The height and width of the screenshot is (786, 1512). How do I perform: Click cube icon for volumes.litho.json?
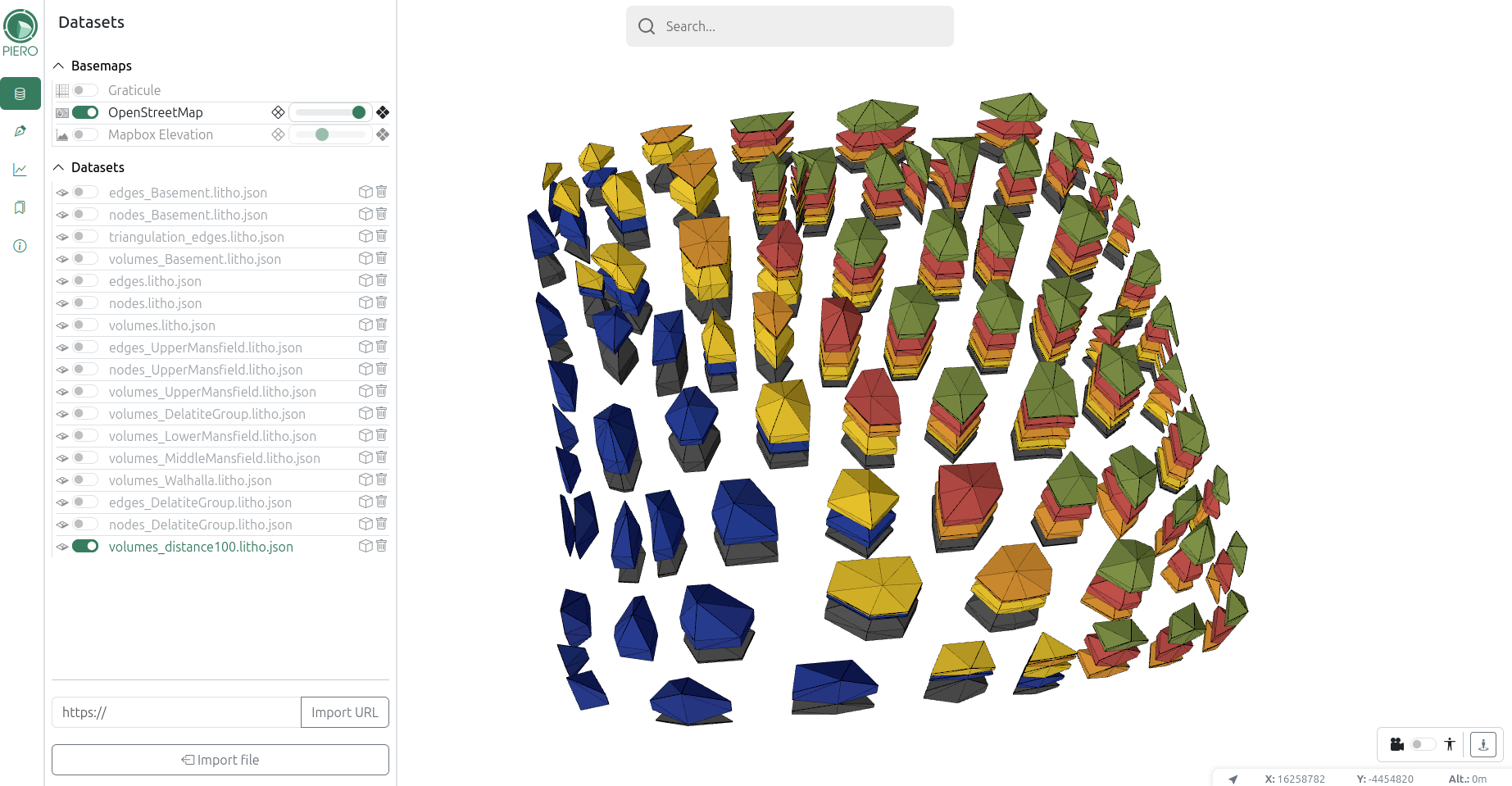[366, 325]
